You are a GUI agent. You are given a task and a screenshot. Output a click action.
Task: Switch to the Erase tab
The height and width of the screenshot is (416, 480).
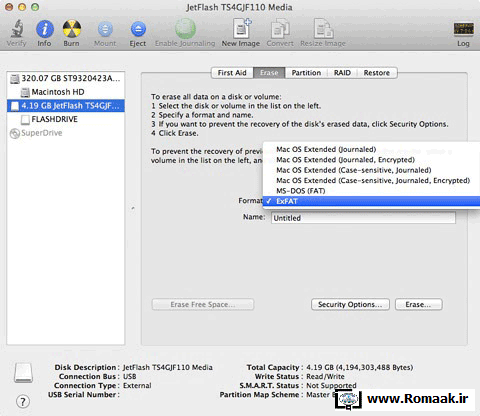coord(269,73)
